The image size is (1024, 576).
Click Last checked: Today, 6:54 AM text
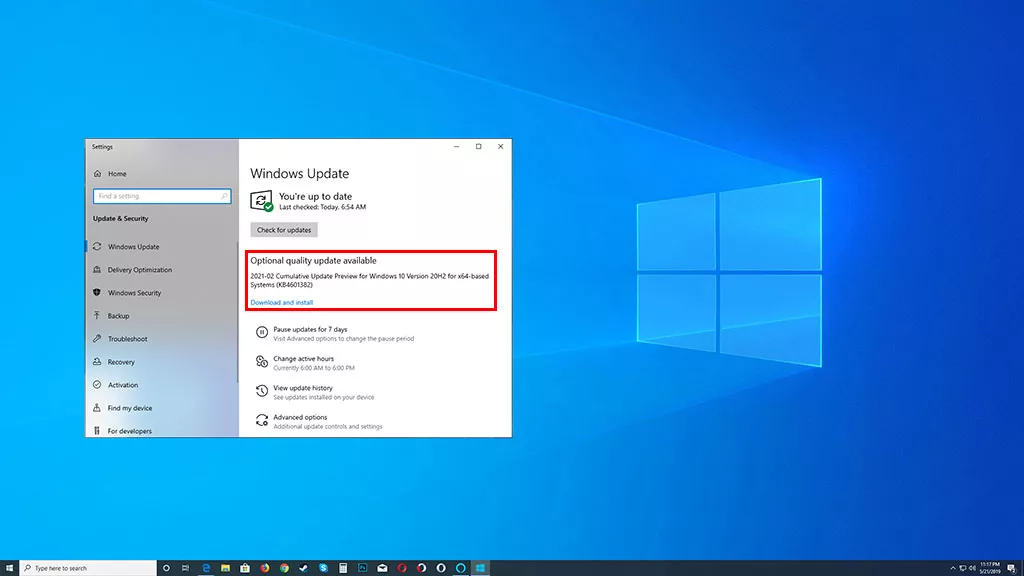click(x=323, y=207)
